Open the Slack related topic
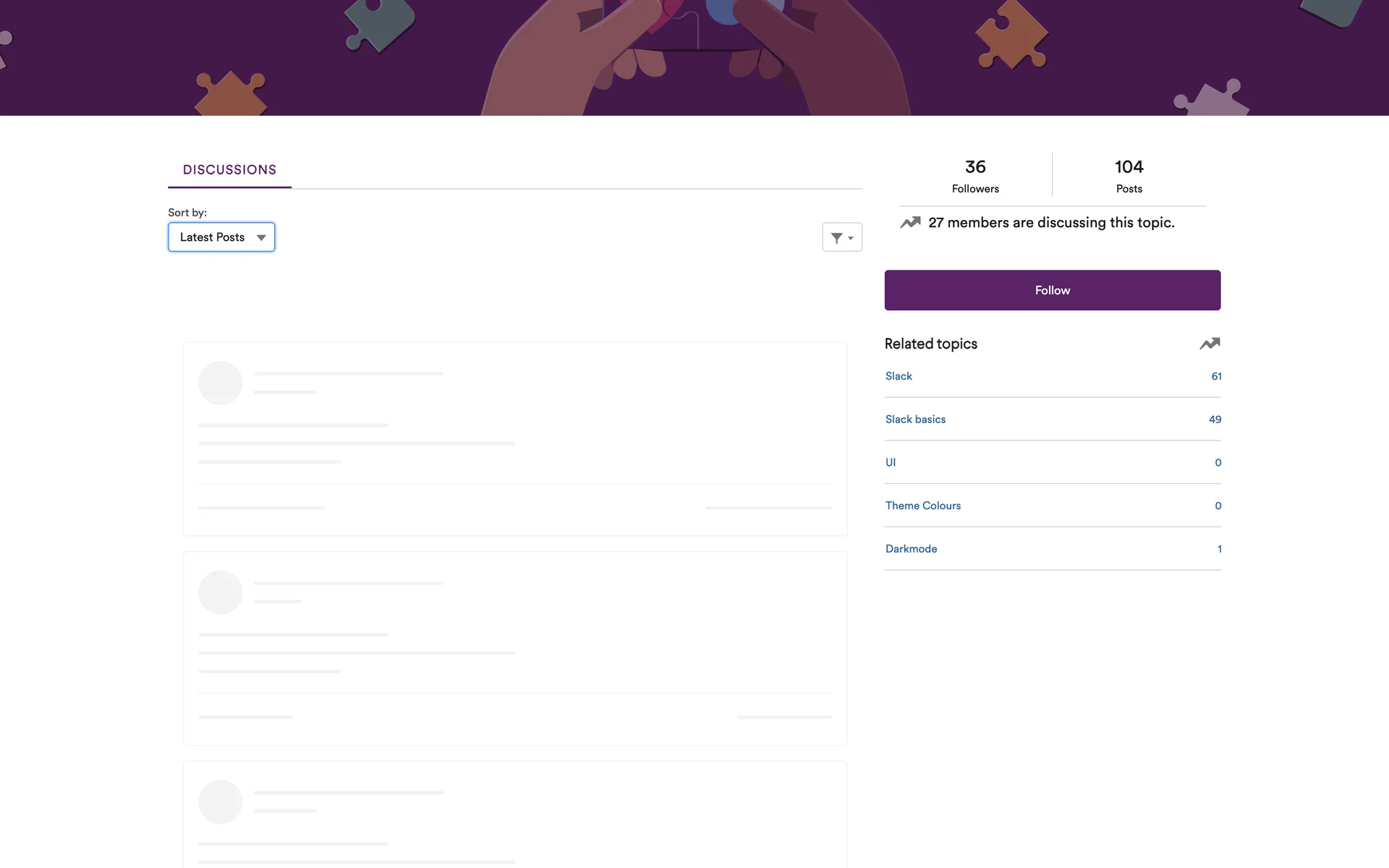This screenshot has height=868, width=1389. pyautogui.click(x=899, y=376)
